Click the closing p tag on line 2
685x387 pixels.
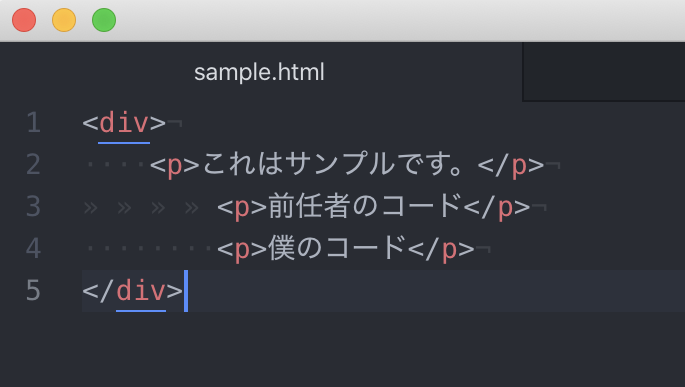coord(511,165)
